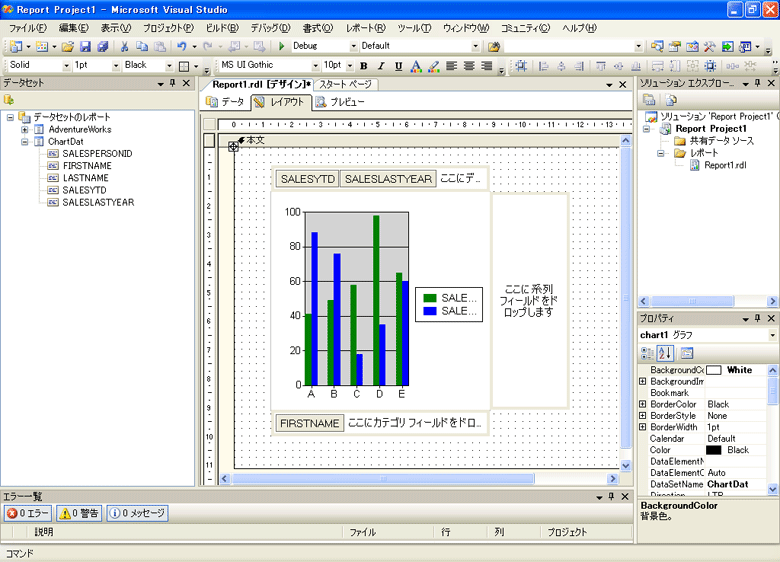The width and height of the screenshot is (780, 562).
Task: Click the find-in-files icon next to Default
Action: [x=494, y=46]
